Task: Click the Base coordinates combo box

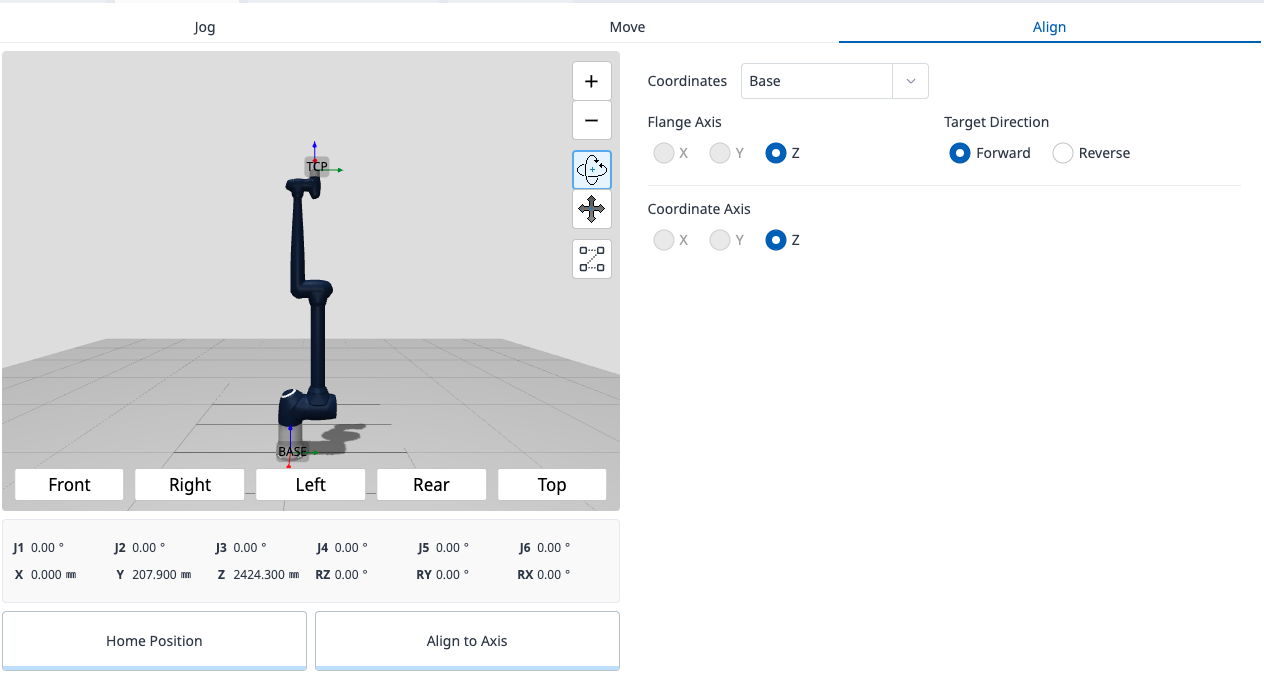Action: (816, 81)
